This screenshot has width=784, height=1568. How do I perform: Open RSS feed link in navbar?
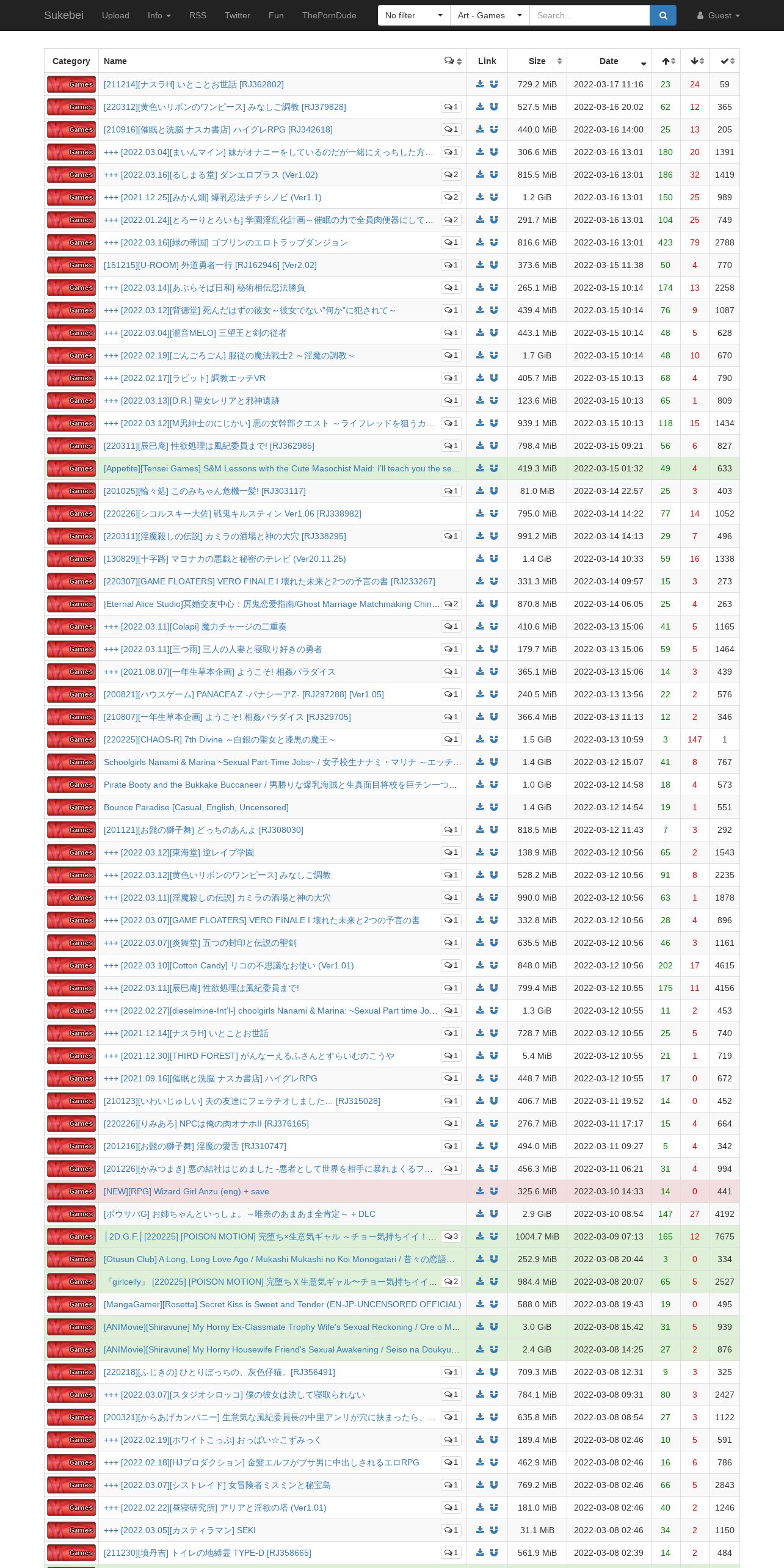click(x=198, y=15)
